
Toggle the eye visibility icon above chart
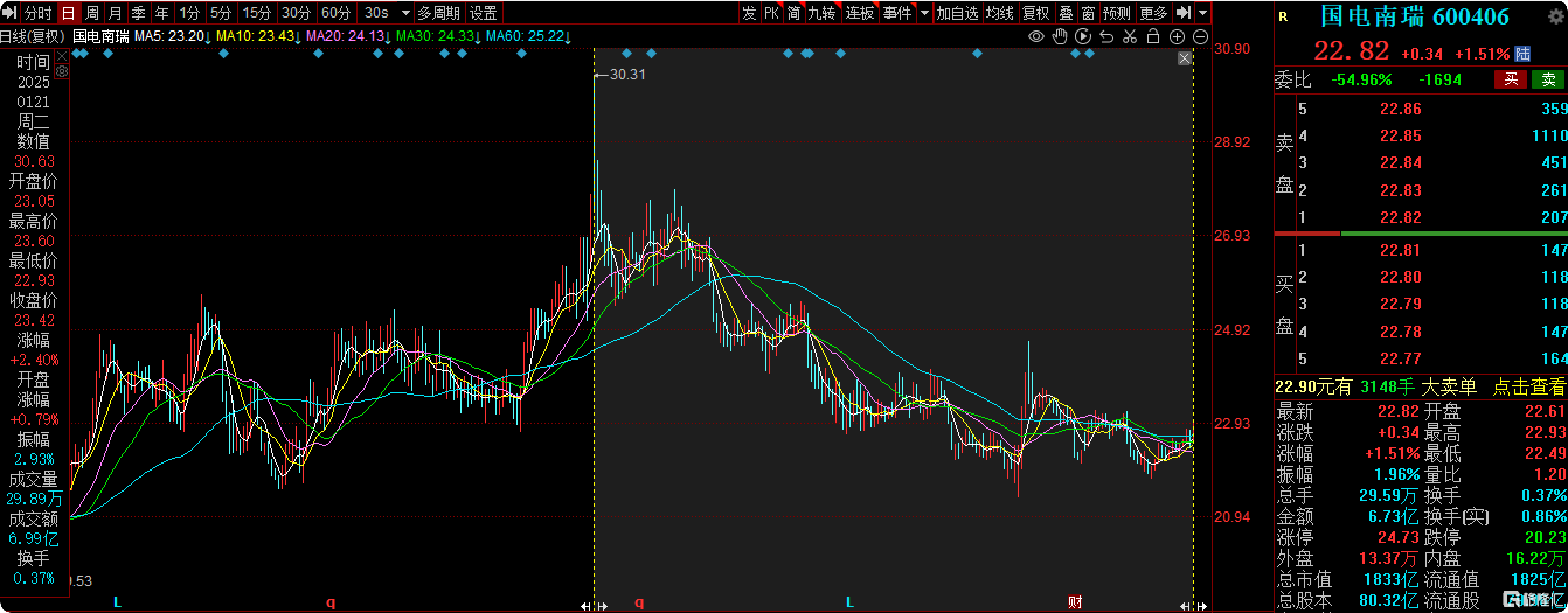[1036, 36]
